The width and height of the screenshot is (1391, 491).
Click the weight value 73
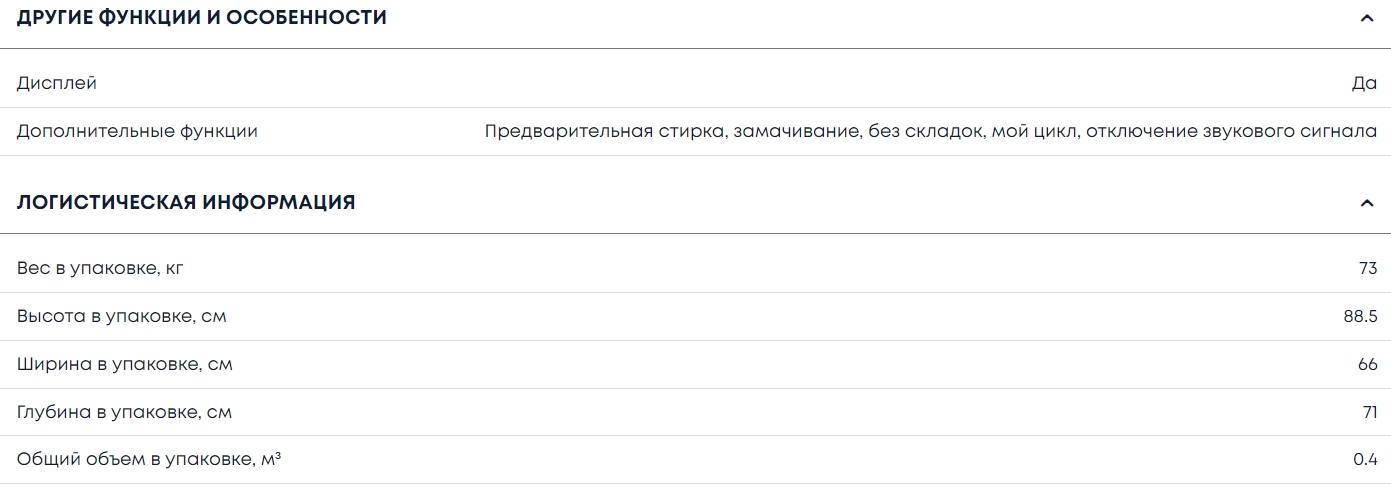click(x=1367, y=268)
